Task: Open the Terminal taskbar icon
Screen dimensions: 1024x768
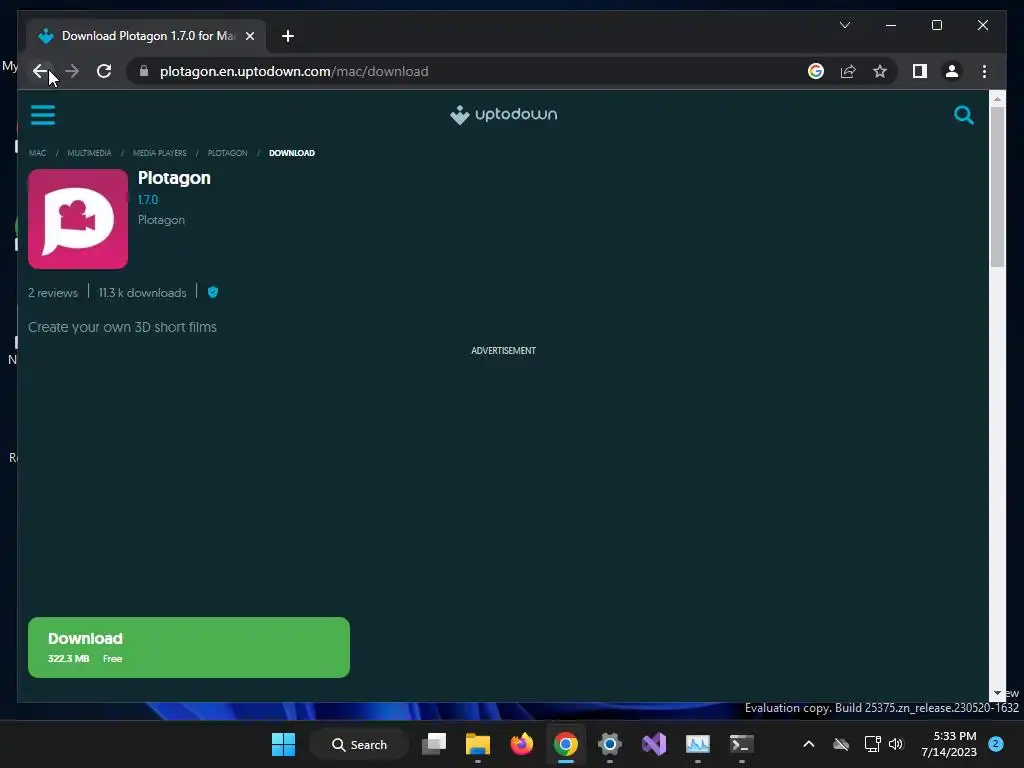Action: point(741,744)
